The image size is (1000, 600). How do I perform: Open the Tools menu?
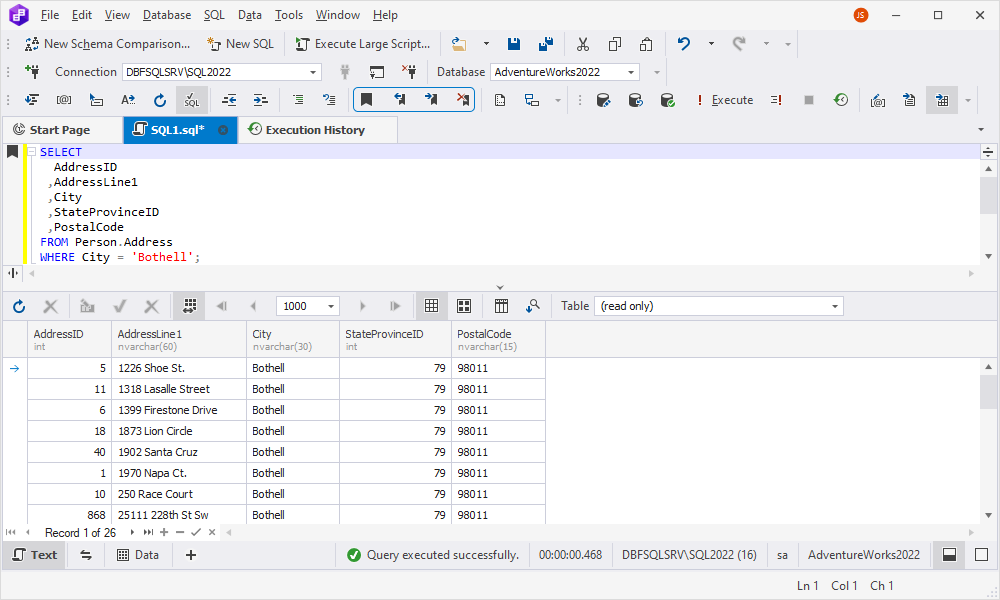289,15
